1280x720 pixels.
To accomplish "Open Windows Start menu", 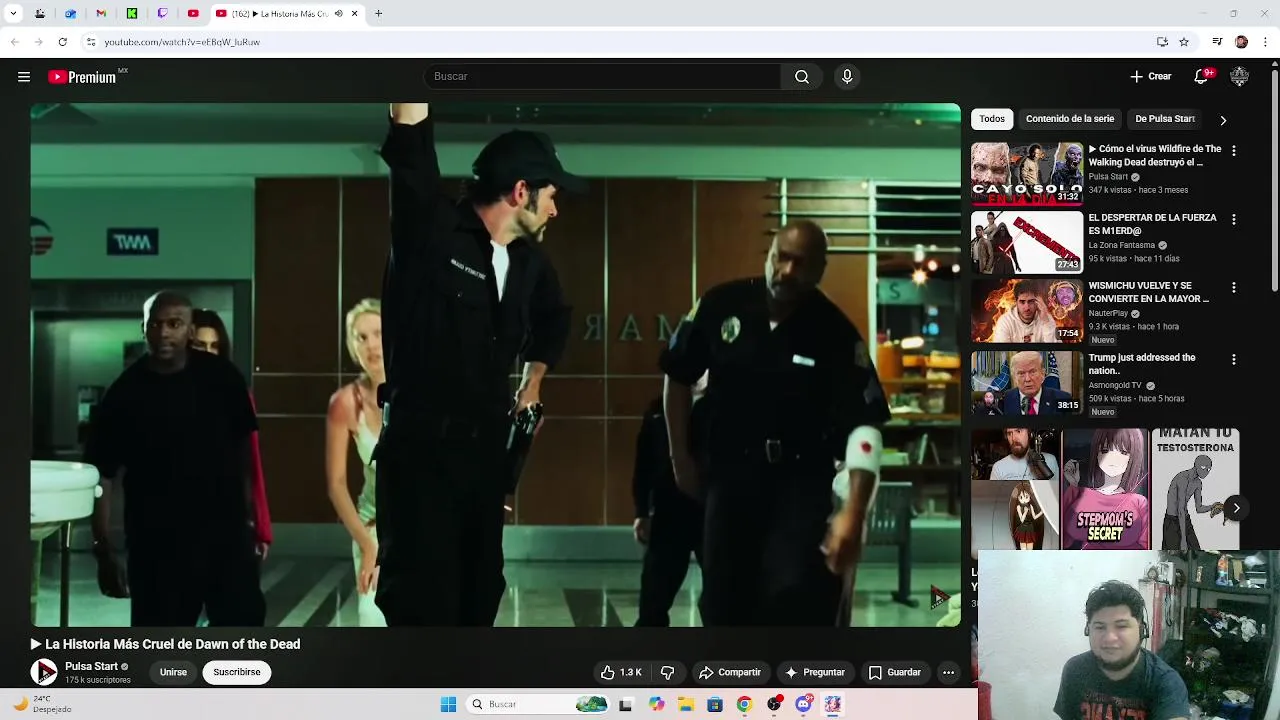I will 449,705.
